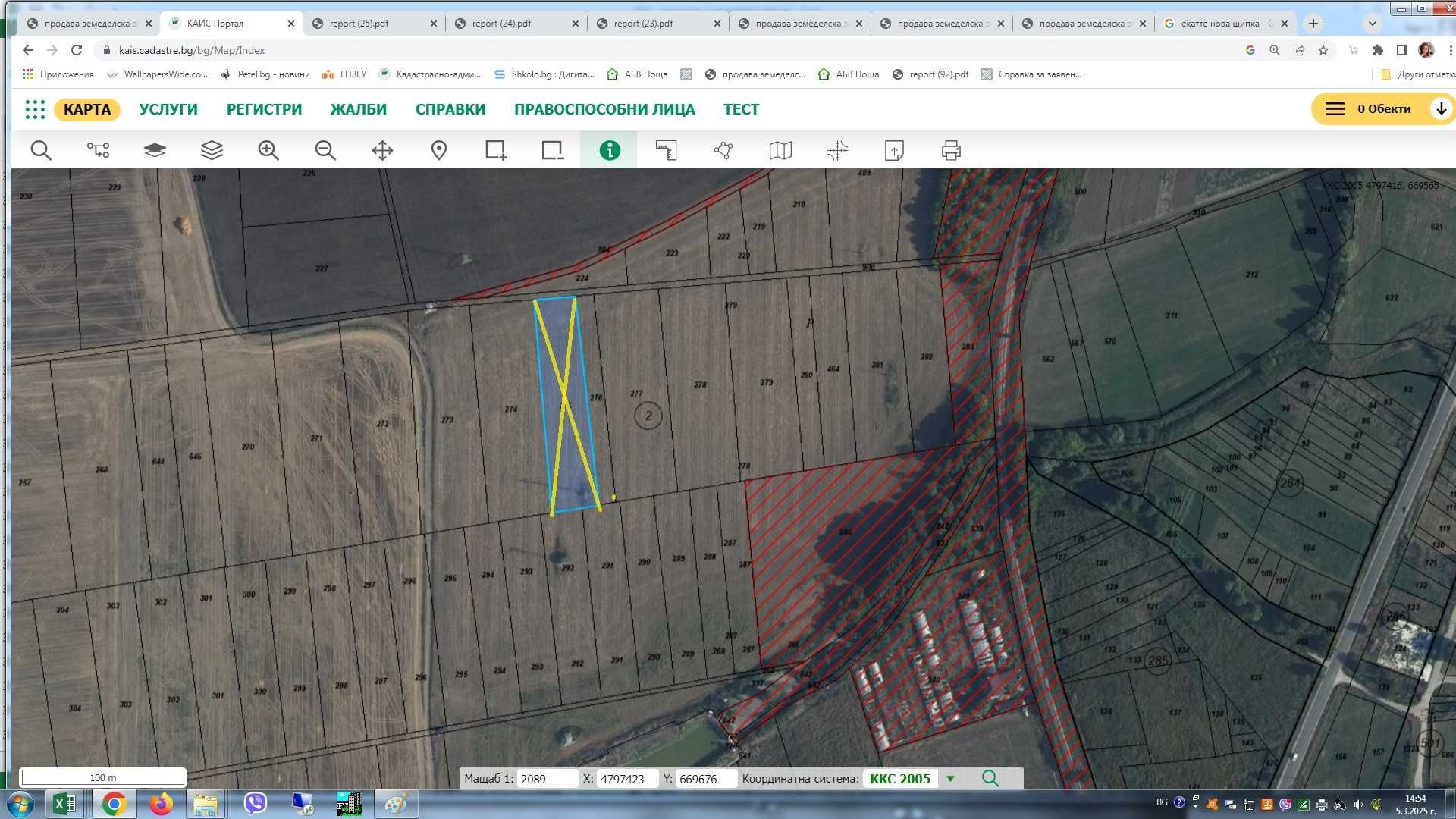The height and width of the screenshot is (819, 1456).
Task: Select the measure ruler tool
Action: 666,150
